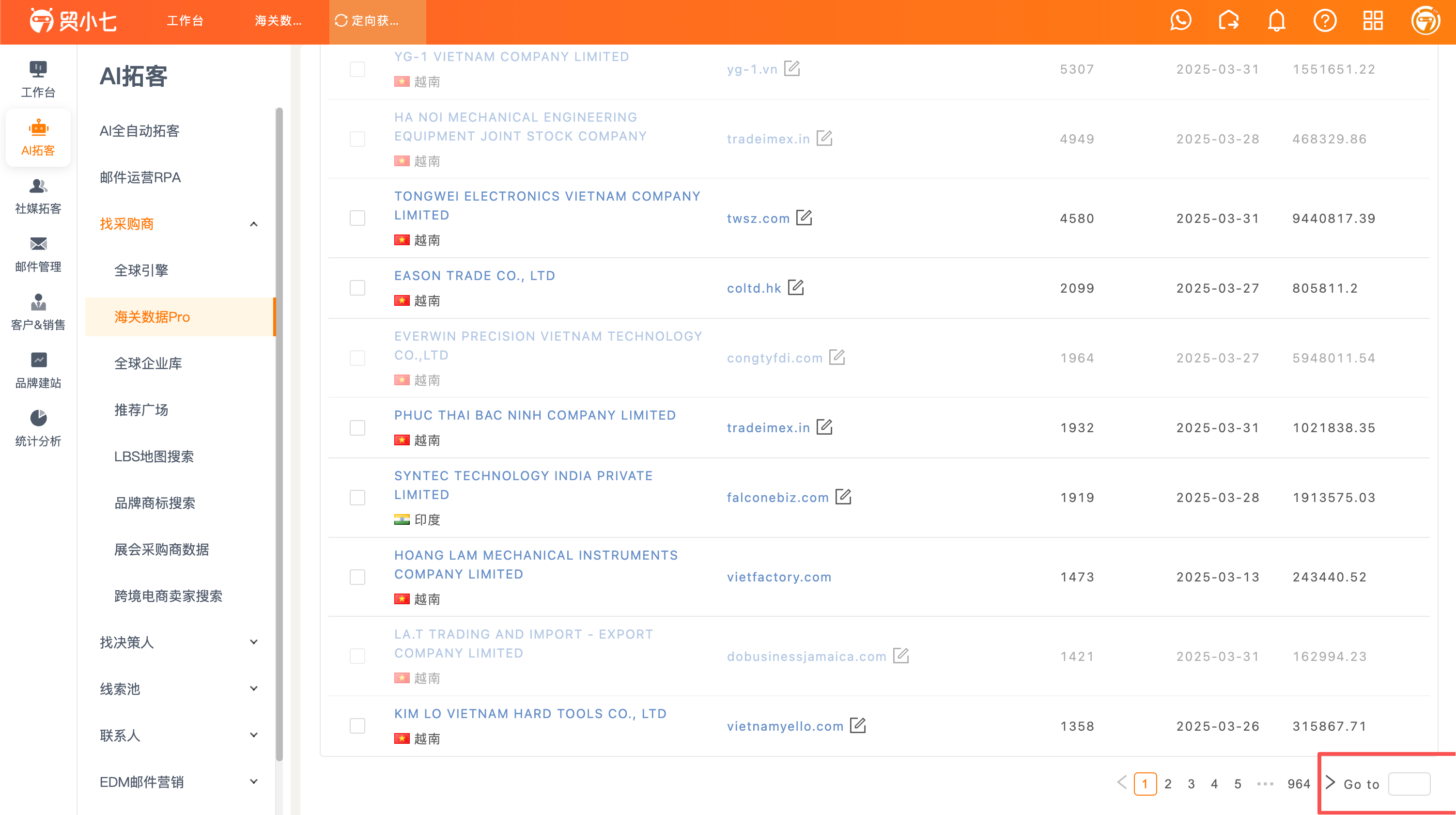The height and width of the screenshot is (815, 1456).
Task: Edit website for yg-1.vn row
Action: [792, 68]
